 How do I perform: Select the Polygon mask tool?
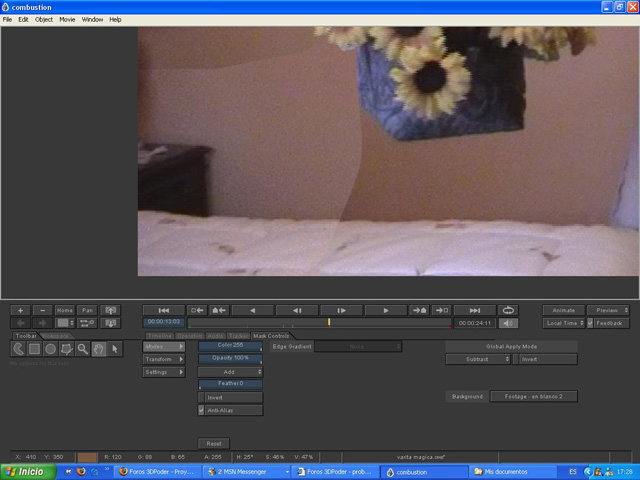tap(67, 349)
